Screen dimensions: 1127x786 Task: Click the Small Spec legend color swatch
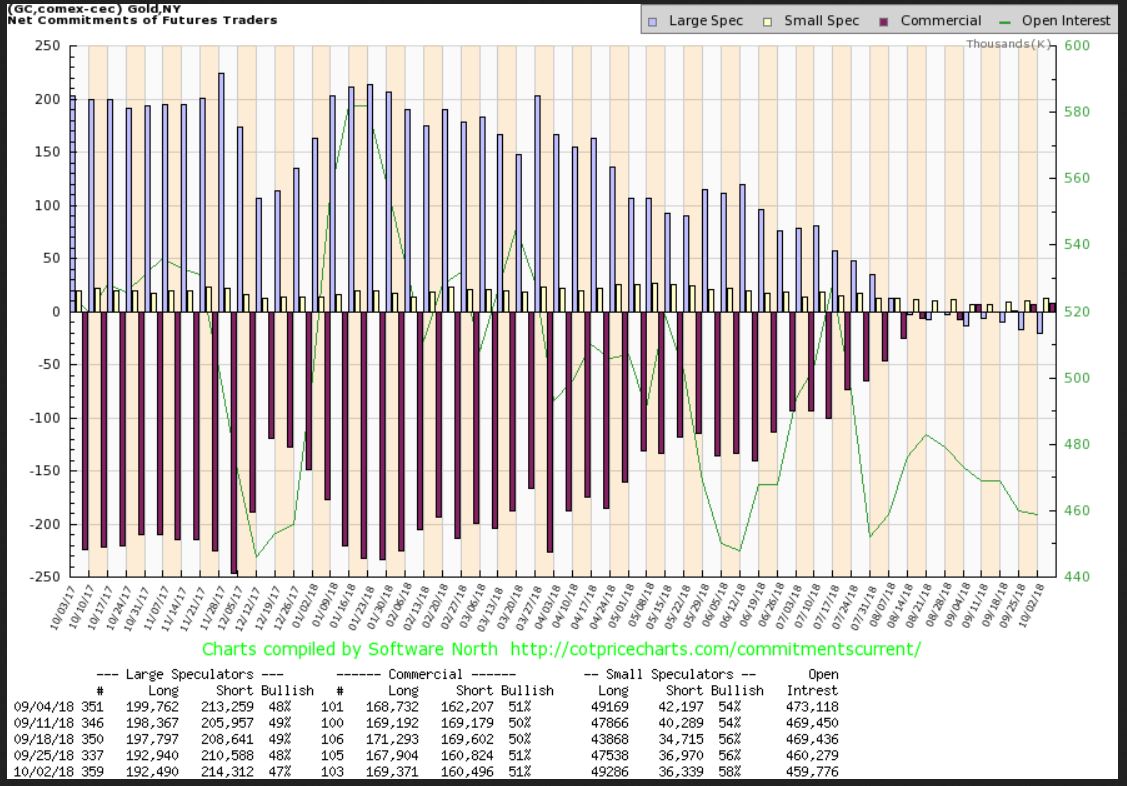pos(768,21)
